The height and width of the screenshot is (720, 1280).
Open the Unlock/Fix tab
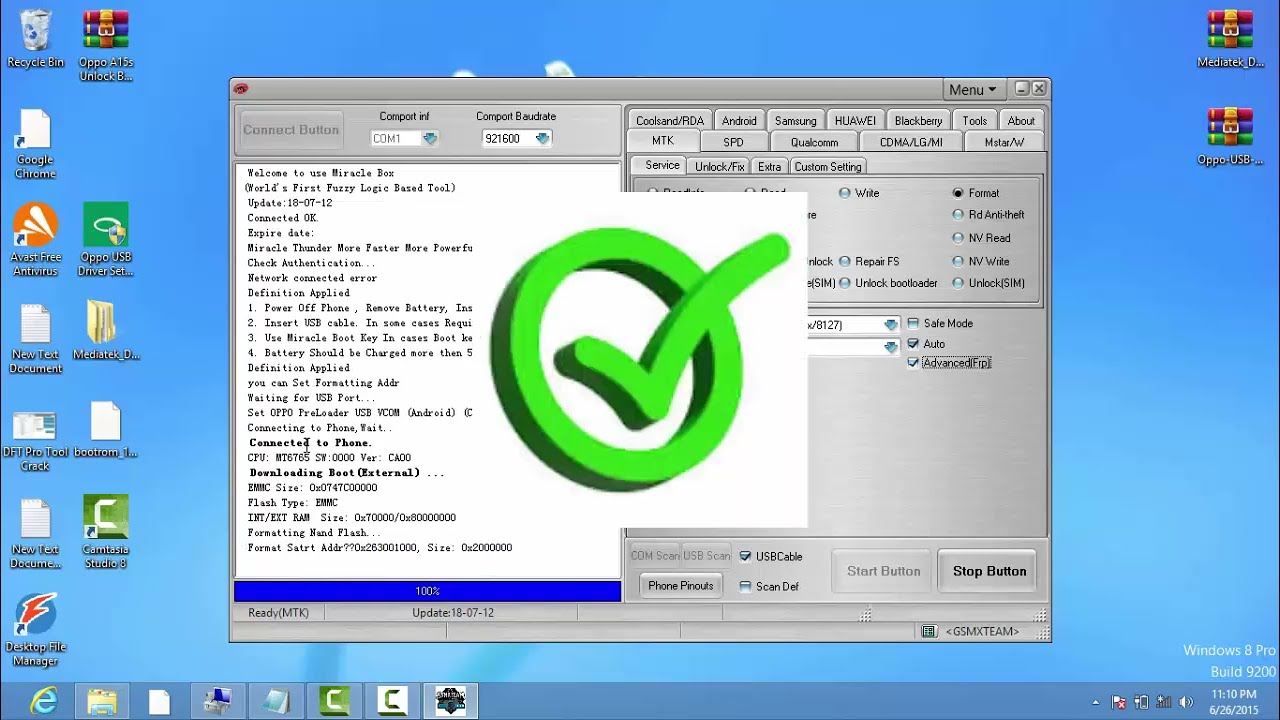pyautogui.click(x=719, y=167)
